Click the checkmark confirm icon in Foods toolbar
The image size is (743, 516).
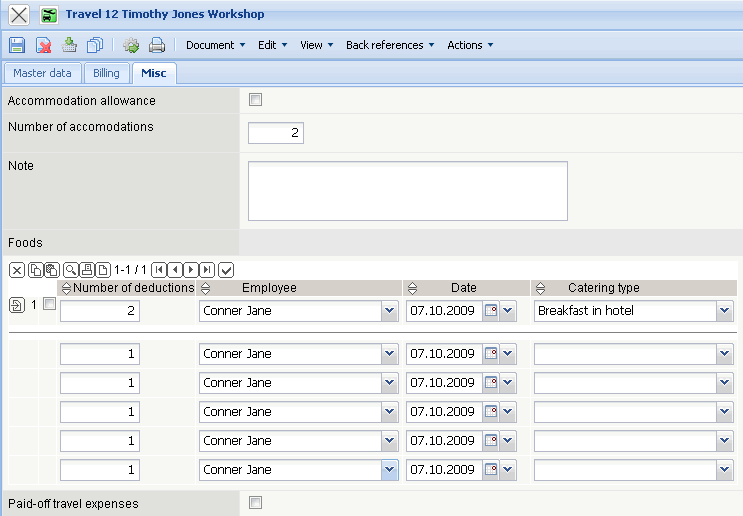226,269
